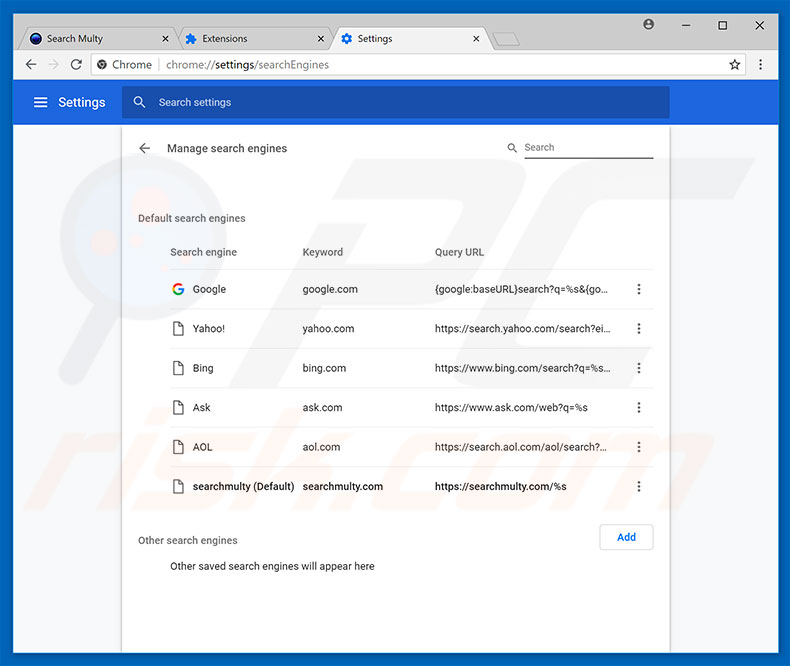Click the Chrome site info icon in address bar

(x=102, y=64)
